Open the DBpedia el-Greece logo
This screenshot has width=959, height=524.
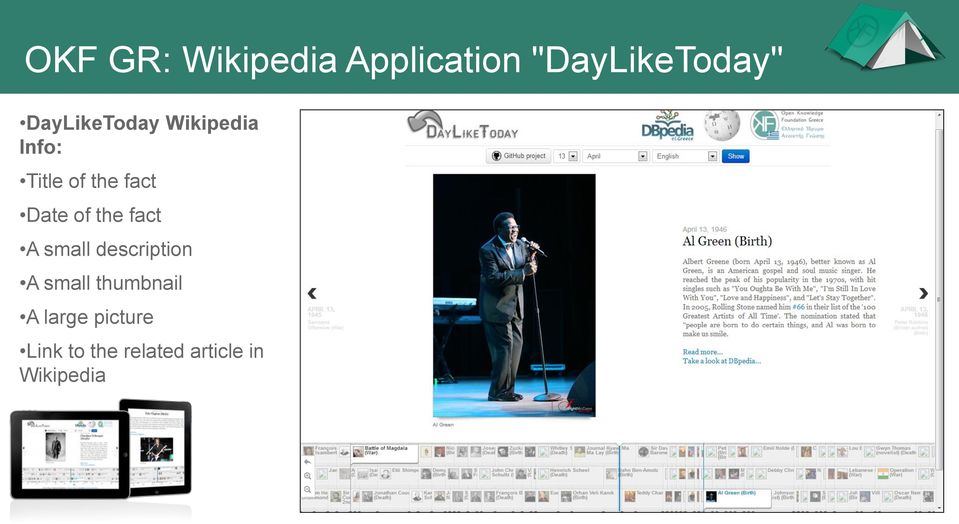[667, 126]
